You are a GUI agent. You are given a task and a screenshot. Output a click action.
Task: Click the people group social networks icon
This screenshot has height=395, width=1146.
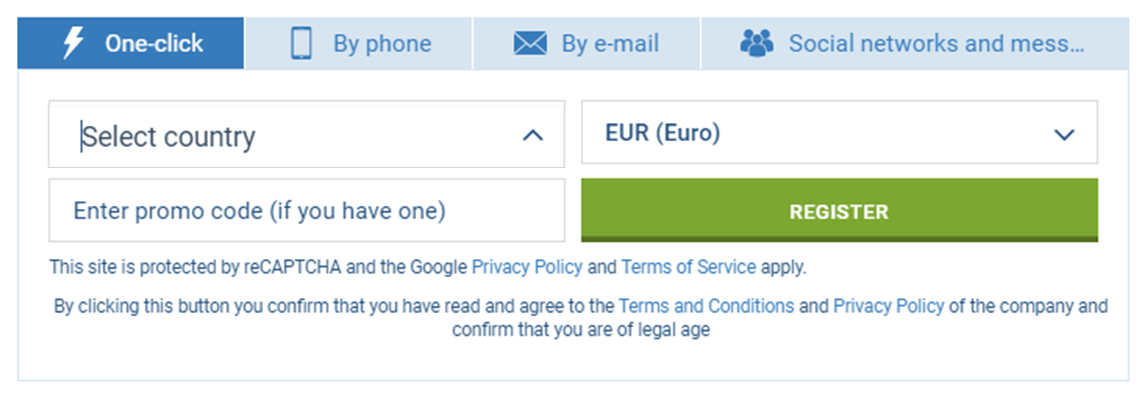[x=756, y=43]
